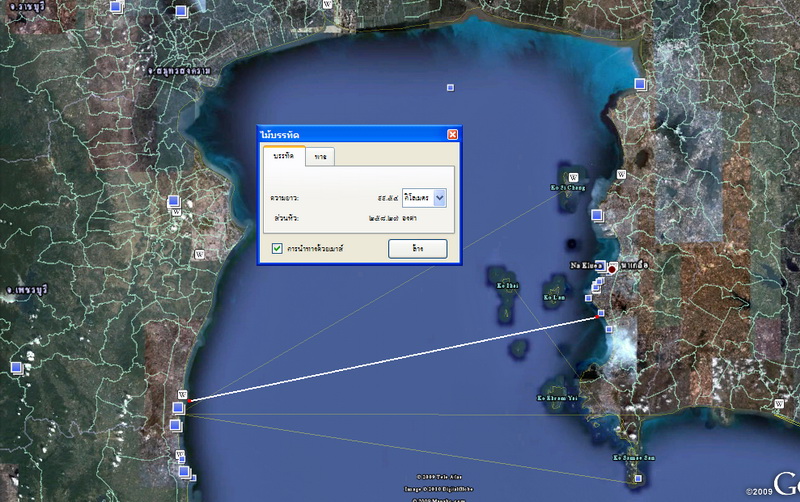The height and width of the screenshot is (502, 800).
Task: Toggle the mouse navigation checkbox in ruler dialog
Action: 277,247
